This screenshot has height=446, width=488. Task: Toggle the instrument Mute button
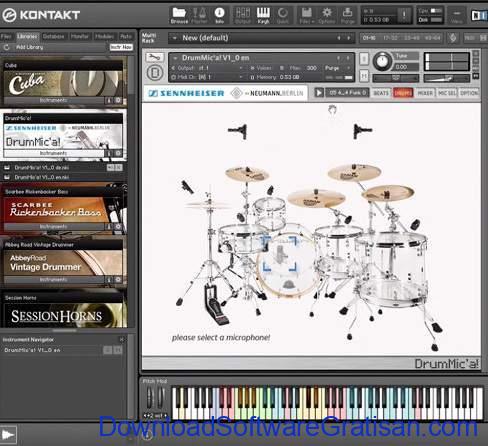click(364, 76)
